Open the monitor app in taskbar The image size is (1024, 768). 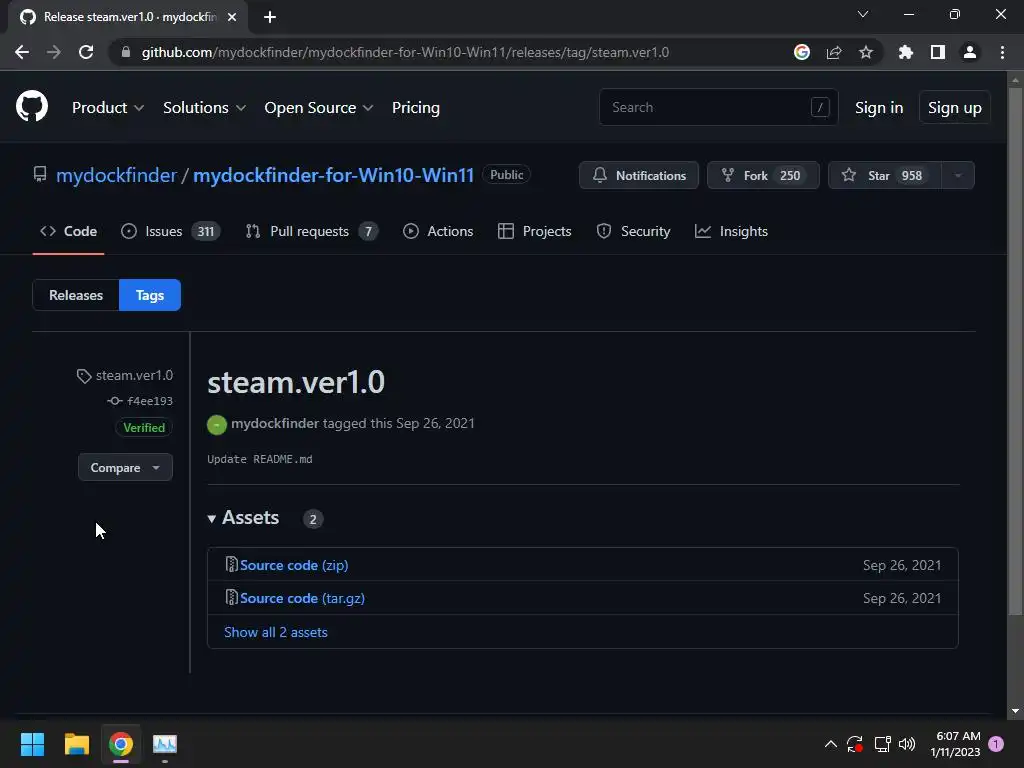click(x=165, y=744)
